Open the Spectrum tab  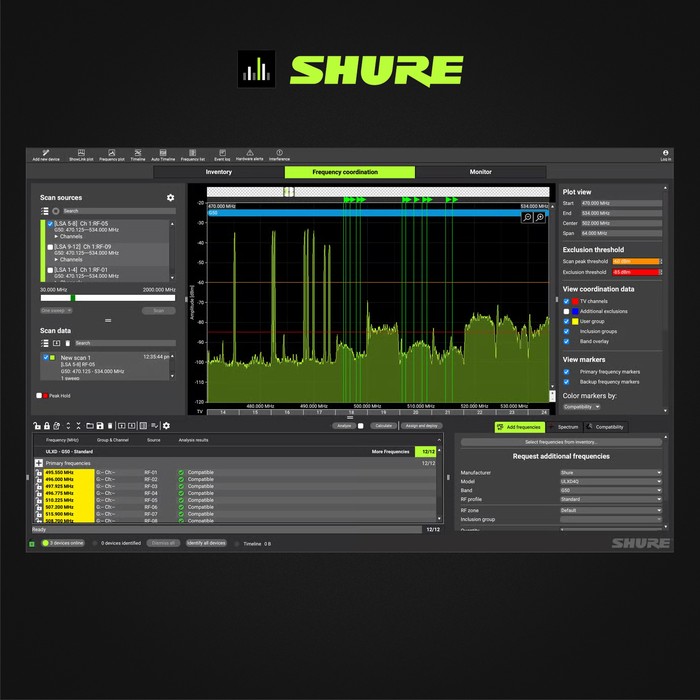tap(564, 427)
